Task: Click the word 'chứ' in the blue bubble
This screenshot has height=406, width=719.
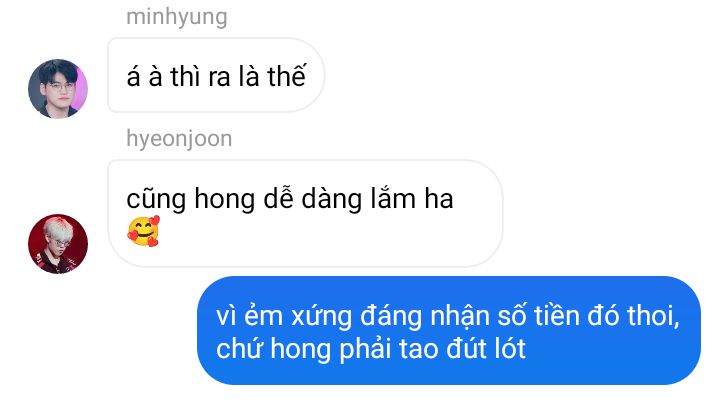Action: (239, 349)
